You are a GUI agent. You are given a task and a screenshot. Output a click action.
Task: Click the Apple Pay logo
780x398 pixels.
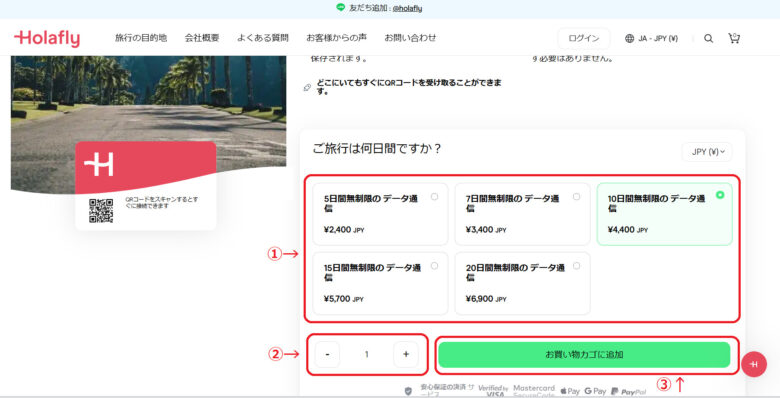pyautogui.click(x=570, y=392)
